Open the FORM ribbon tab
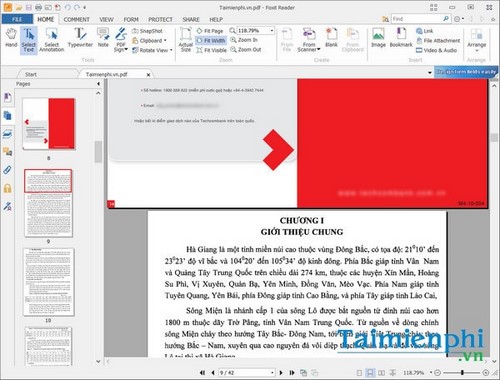 point(131,20)
